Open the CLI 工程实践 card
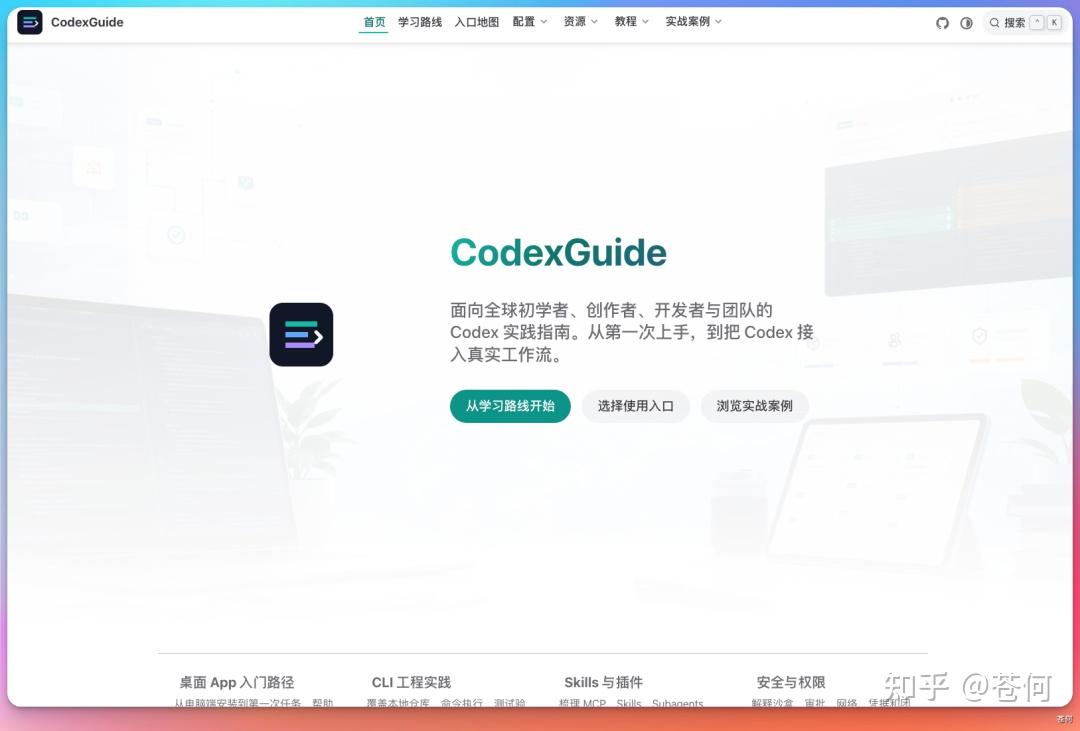1080x731 pixels. pos(446,691)
